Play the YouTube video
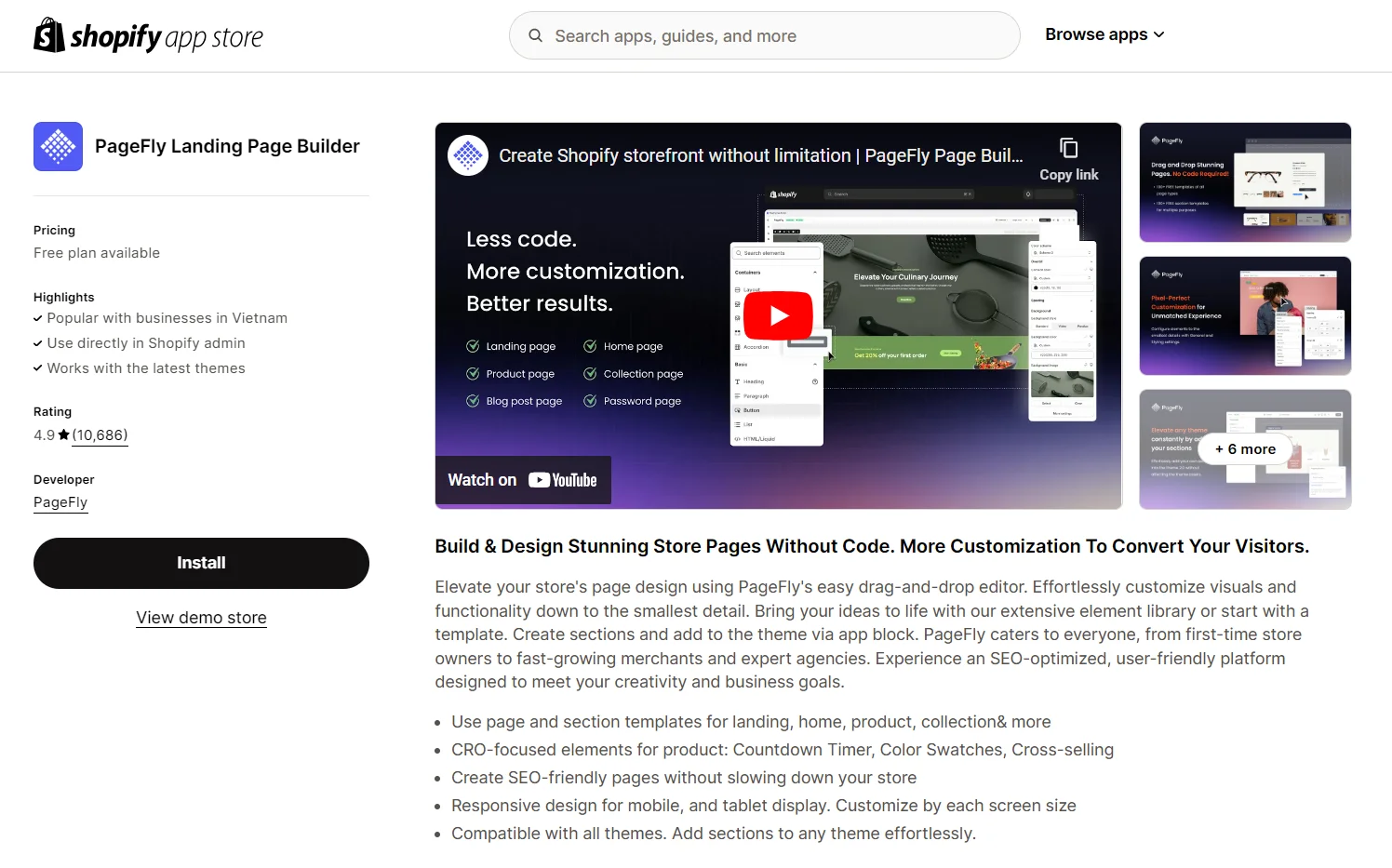Image resolution: width=1392 pixels, height=868 pixels. pos(779,316)
